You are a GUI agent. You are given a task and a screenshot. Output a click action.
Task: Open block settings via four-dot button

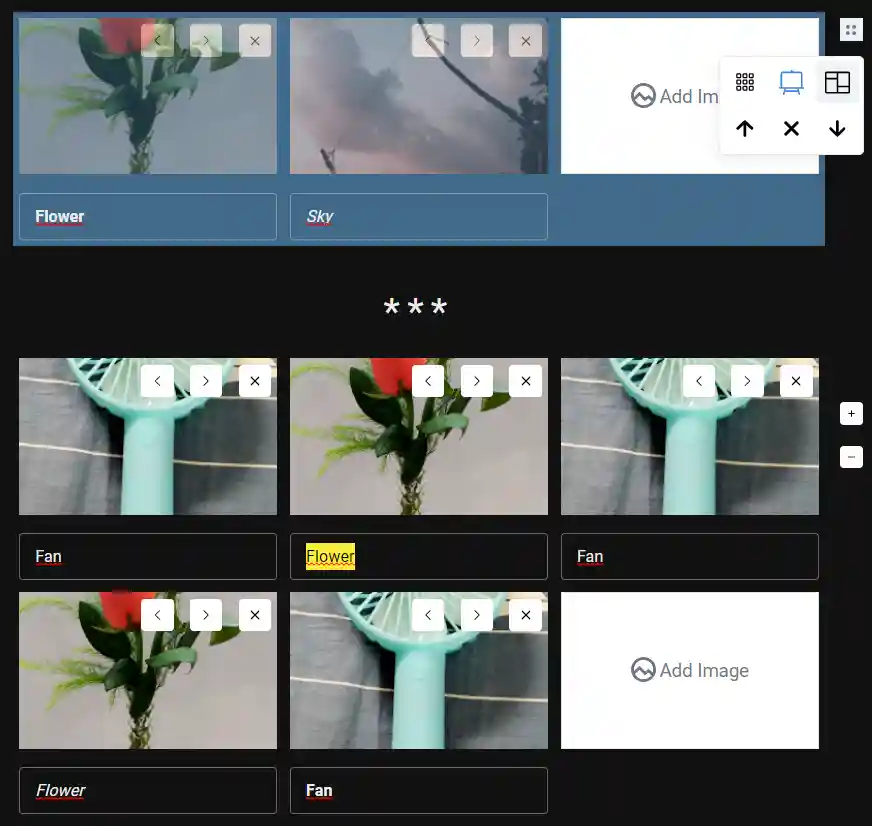(851, 30)
